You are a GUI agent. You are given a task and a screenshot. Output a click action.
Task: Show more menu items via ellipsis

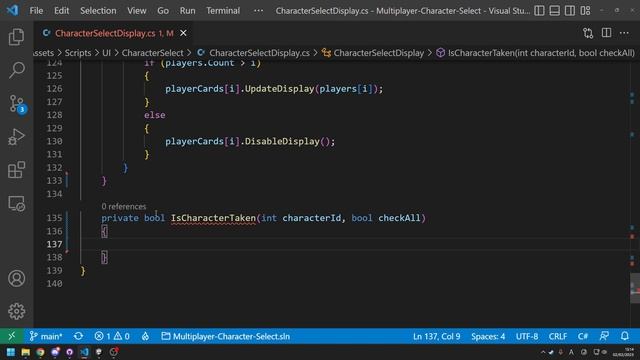click(258, 11)
